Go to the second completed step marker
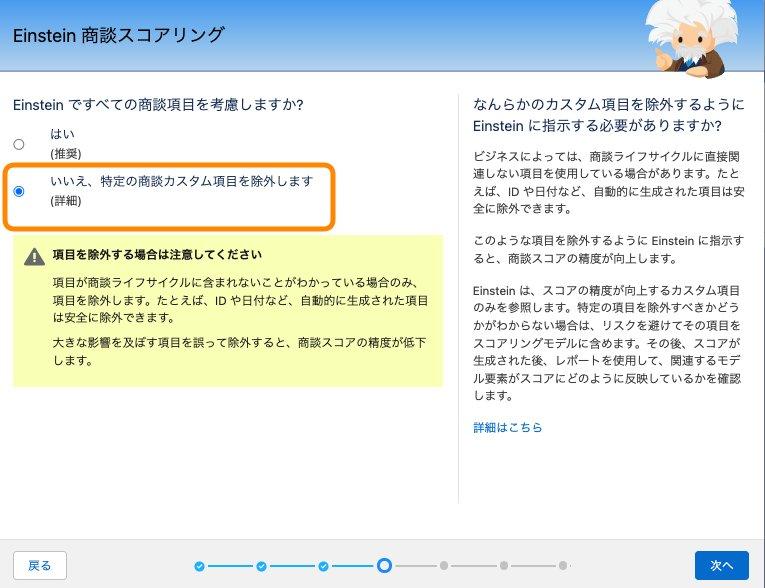 click(x=262, y=566)
